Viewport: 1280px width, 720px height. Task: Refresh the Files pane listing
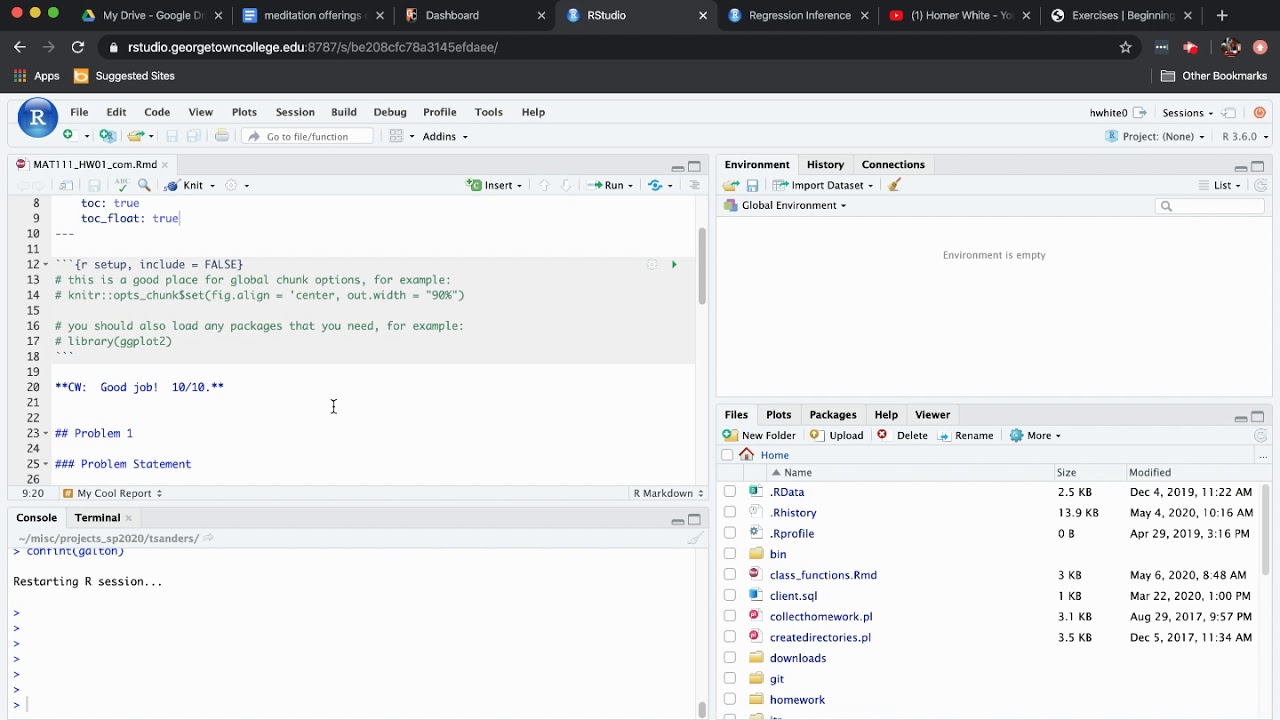(1261, 435)
